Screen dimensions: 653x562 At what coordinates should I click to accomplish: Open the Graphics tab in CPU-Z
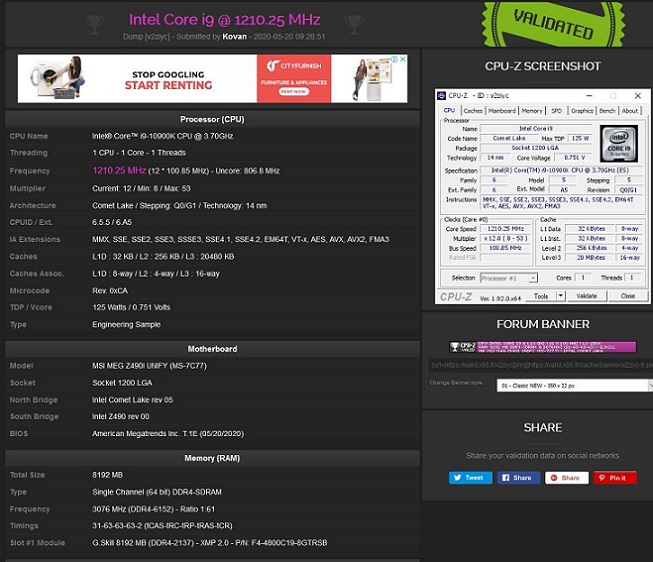(582, 111)
